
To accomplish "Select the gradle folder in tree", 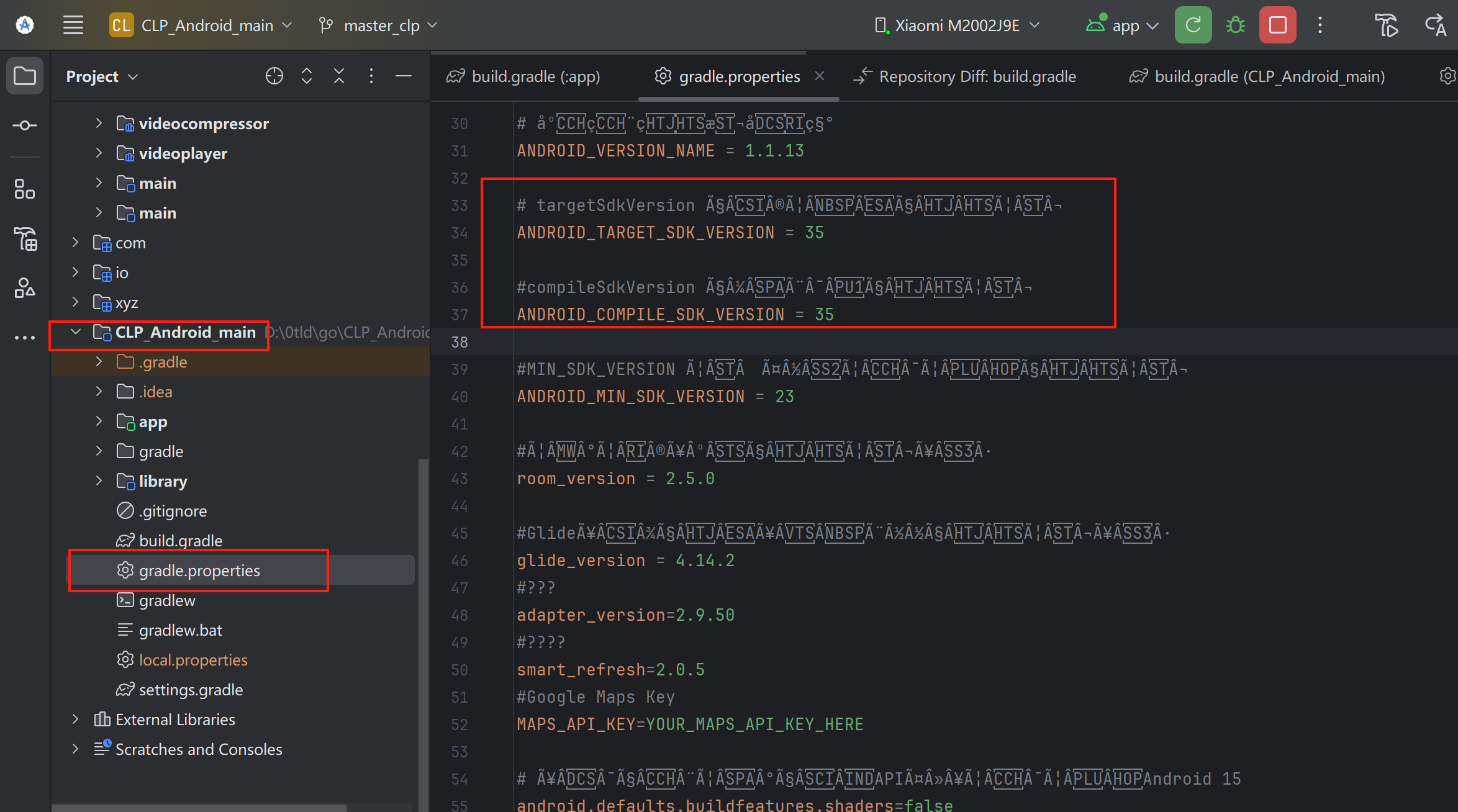I will [x=150, y=451].
